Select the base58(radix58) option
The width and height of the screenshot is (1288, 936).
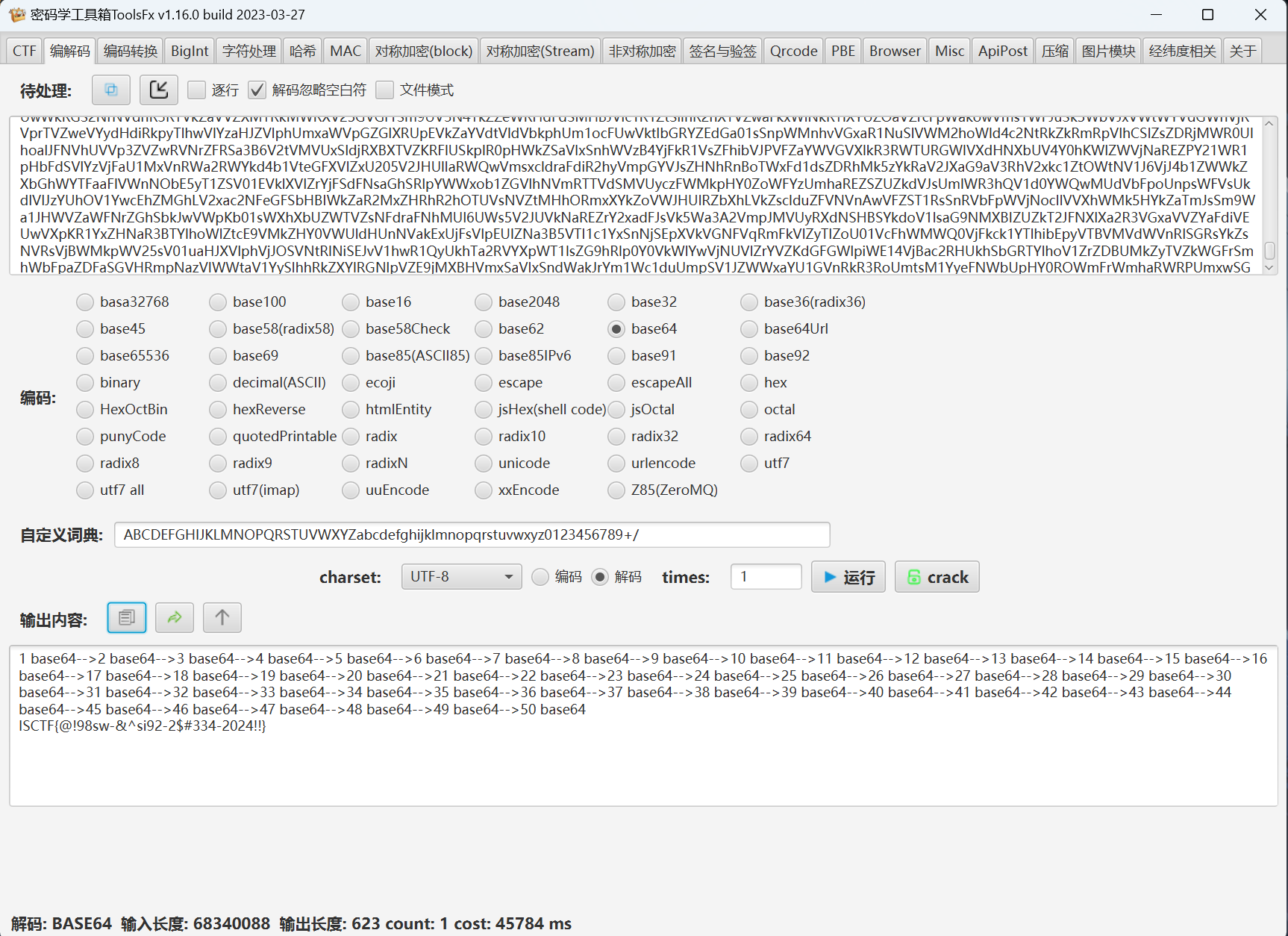[218, 328]
